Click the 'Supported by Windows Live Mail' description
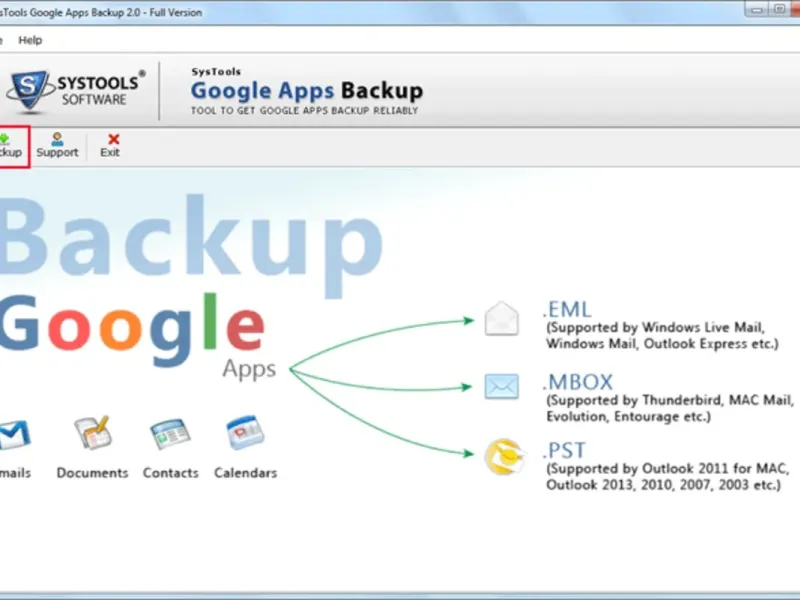Viewport: 800px width, 600px height. click(x=662, y=335)
